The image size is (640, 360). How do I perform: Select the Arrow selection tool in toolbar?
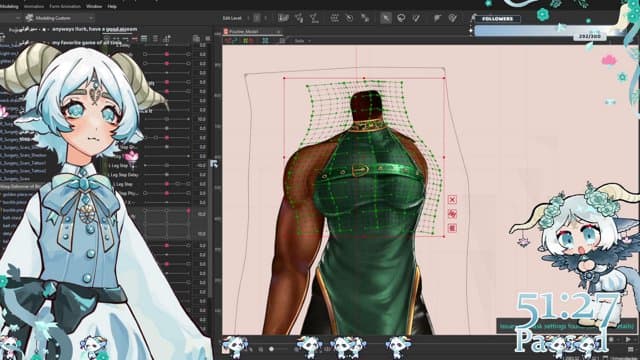[385, 18]
